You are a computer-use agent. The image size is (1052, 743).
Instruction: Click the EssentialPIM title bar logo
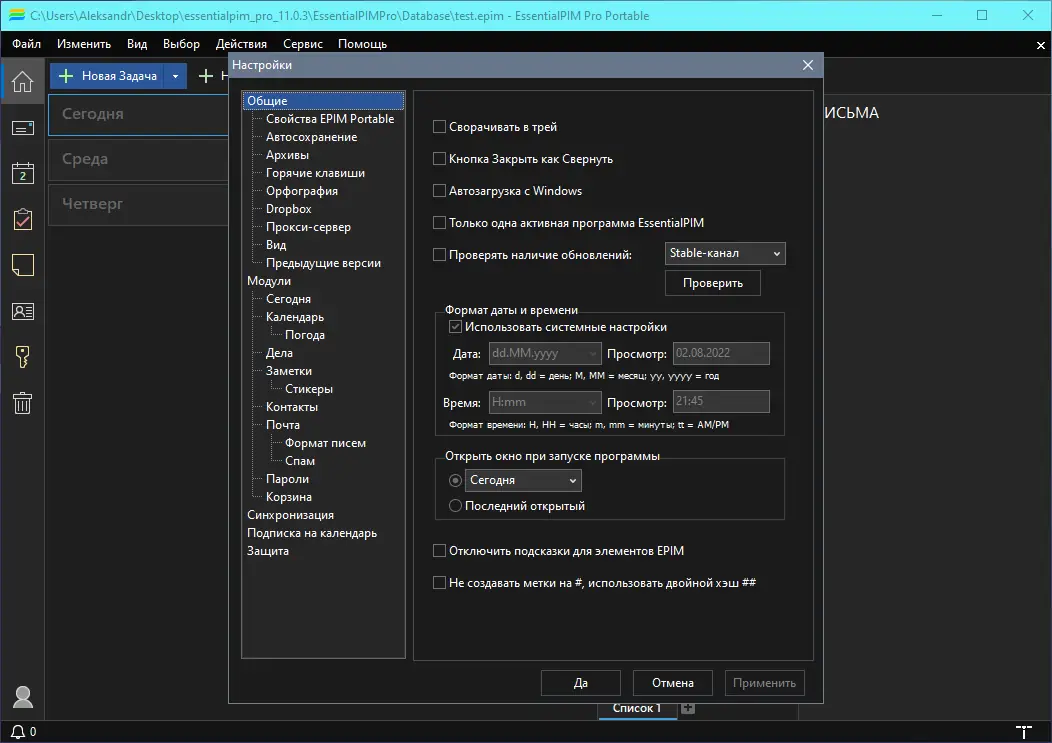(x=17, y=15)
